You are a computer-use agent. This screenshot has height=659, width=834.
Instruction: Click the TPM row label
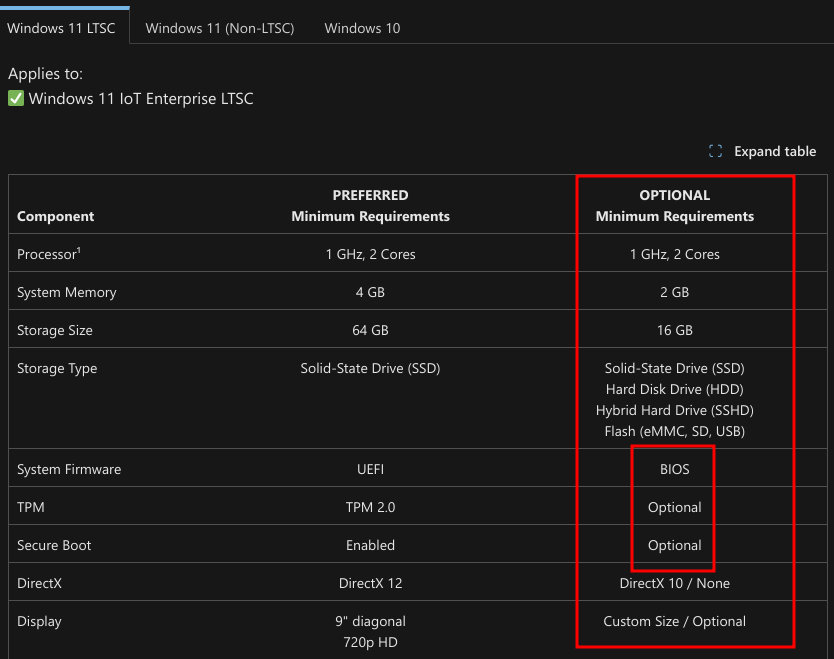(31, 507)
